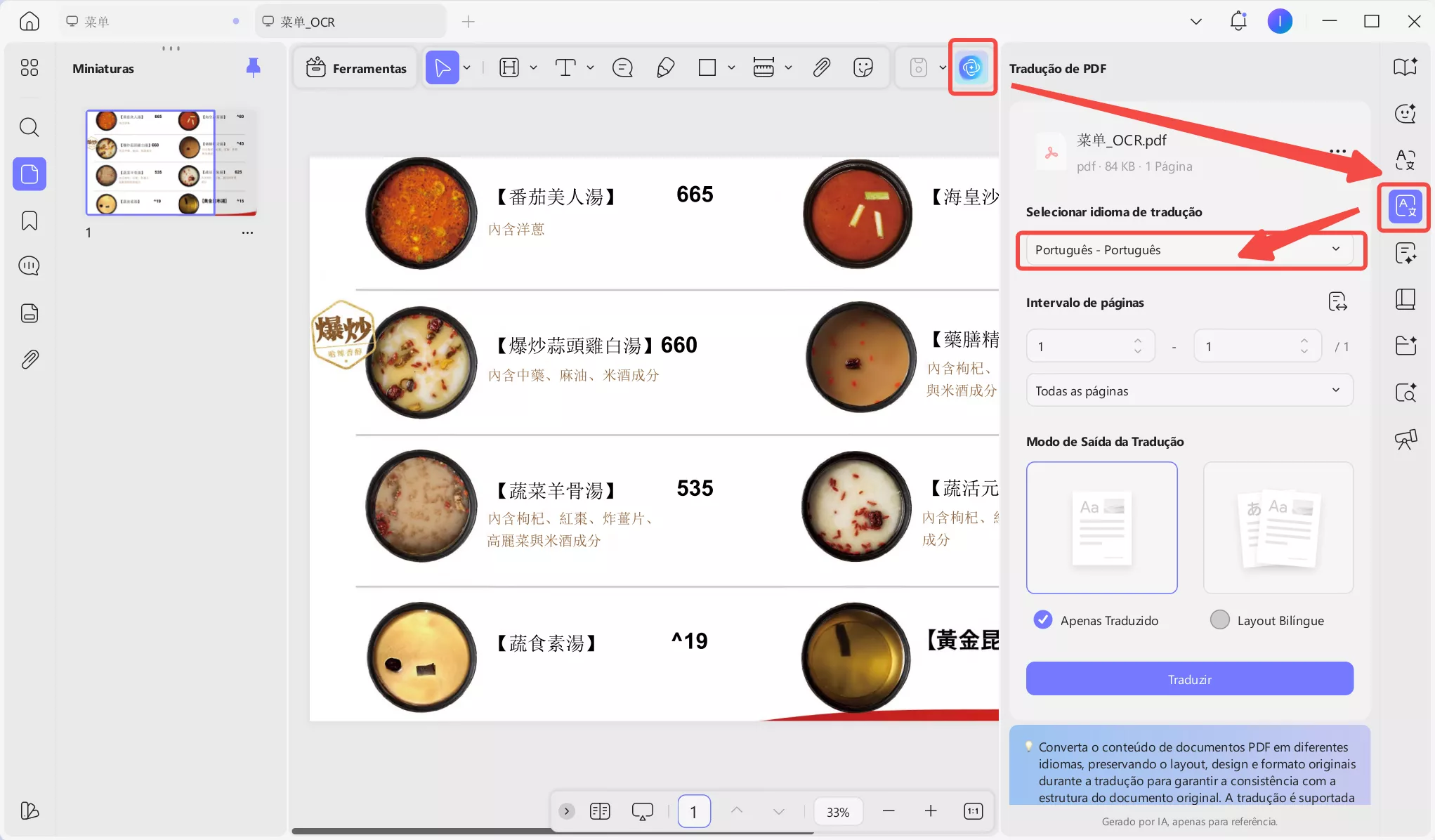Click the sticker annotation tool
This screenshot has height=840, width=1435.
coord(863,67)
